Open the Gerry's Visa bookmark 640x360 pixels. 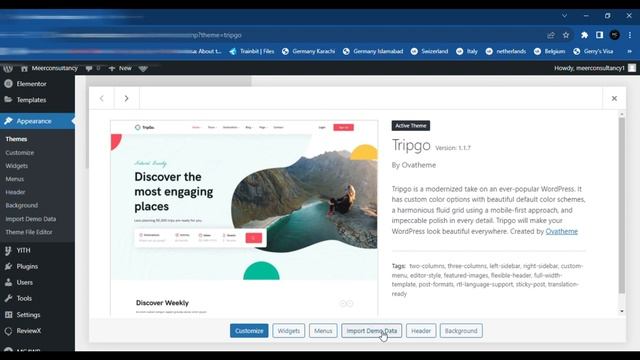(593, 51)
